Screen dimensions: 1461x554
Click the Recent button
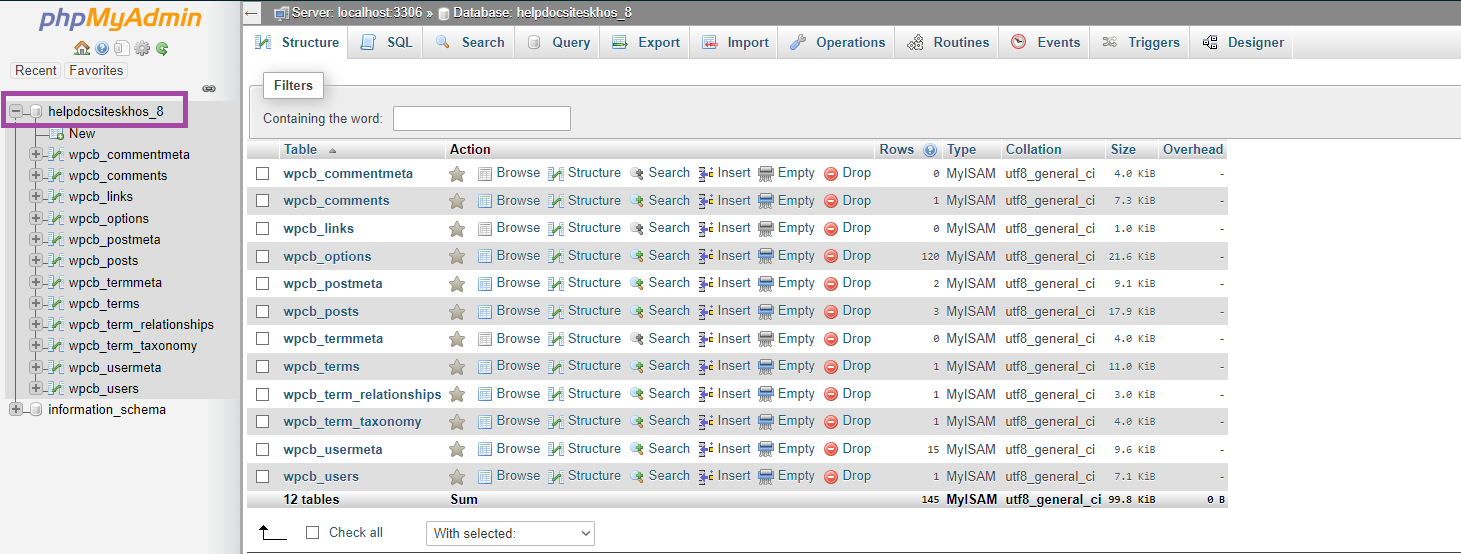36,71
